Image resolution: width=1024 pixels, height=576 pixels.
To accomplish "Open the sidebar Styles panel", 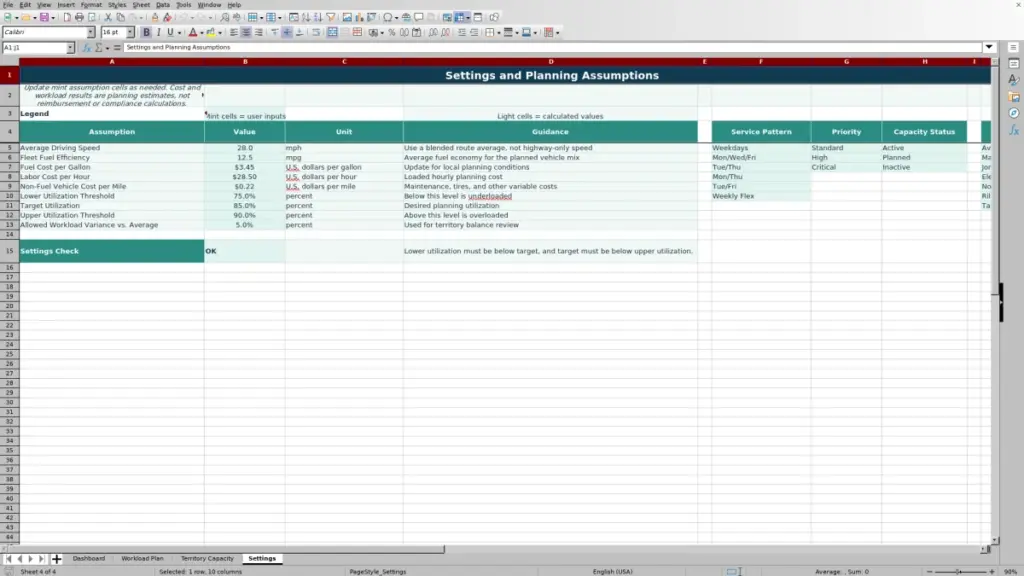I will coord(1014,80).
